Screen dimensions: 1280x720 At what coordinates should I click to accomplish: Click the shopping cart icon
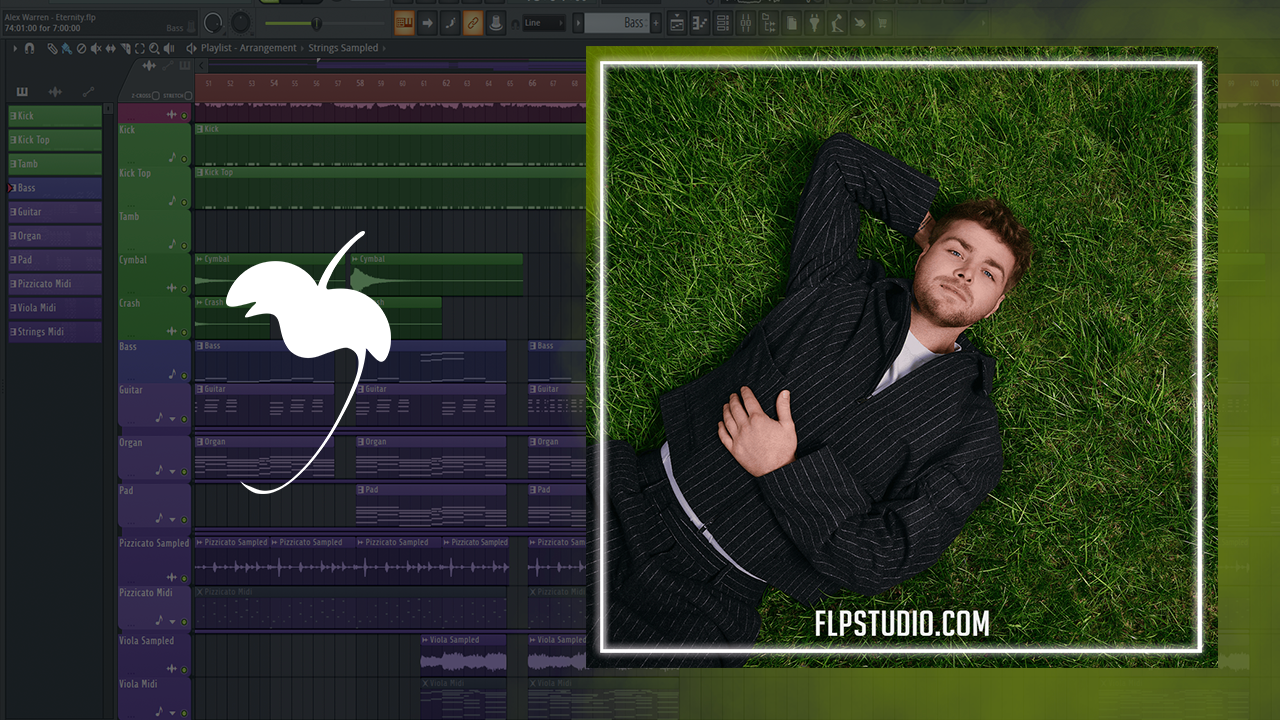click(x=883, y=23)
